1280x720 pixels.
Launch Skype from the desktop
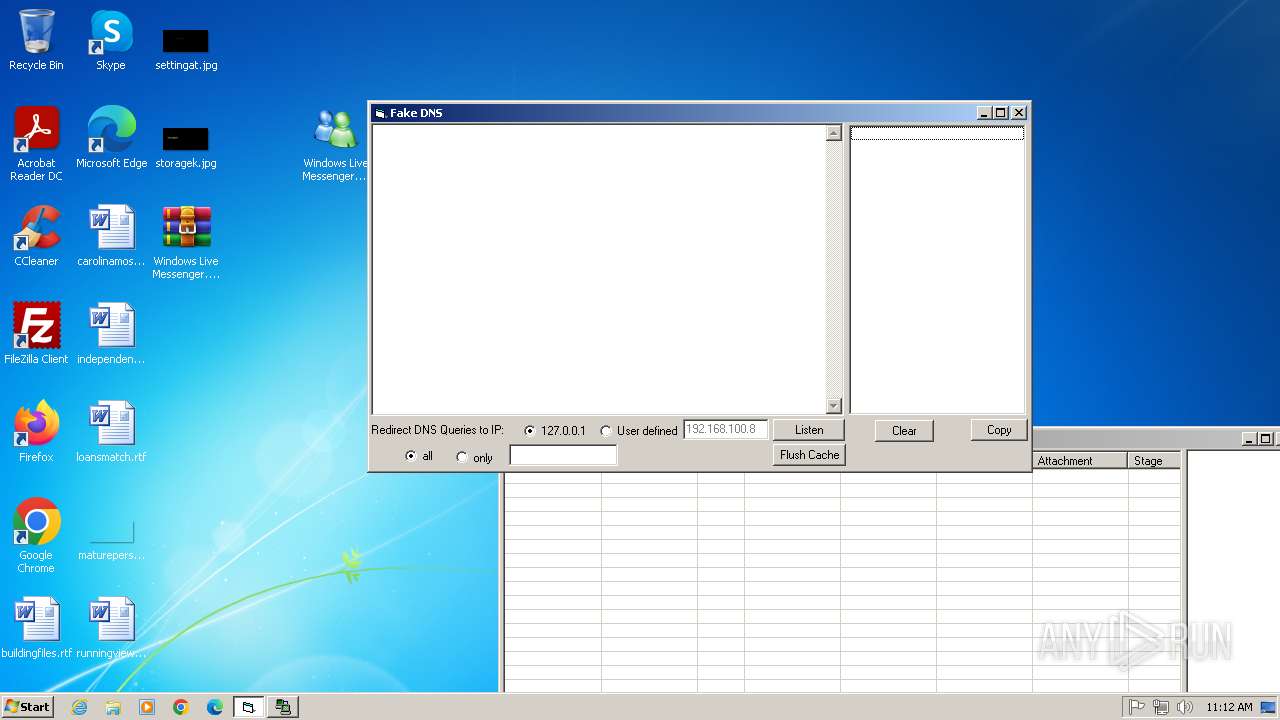(110, 40)
